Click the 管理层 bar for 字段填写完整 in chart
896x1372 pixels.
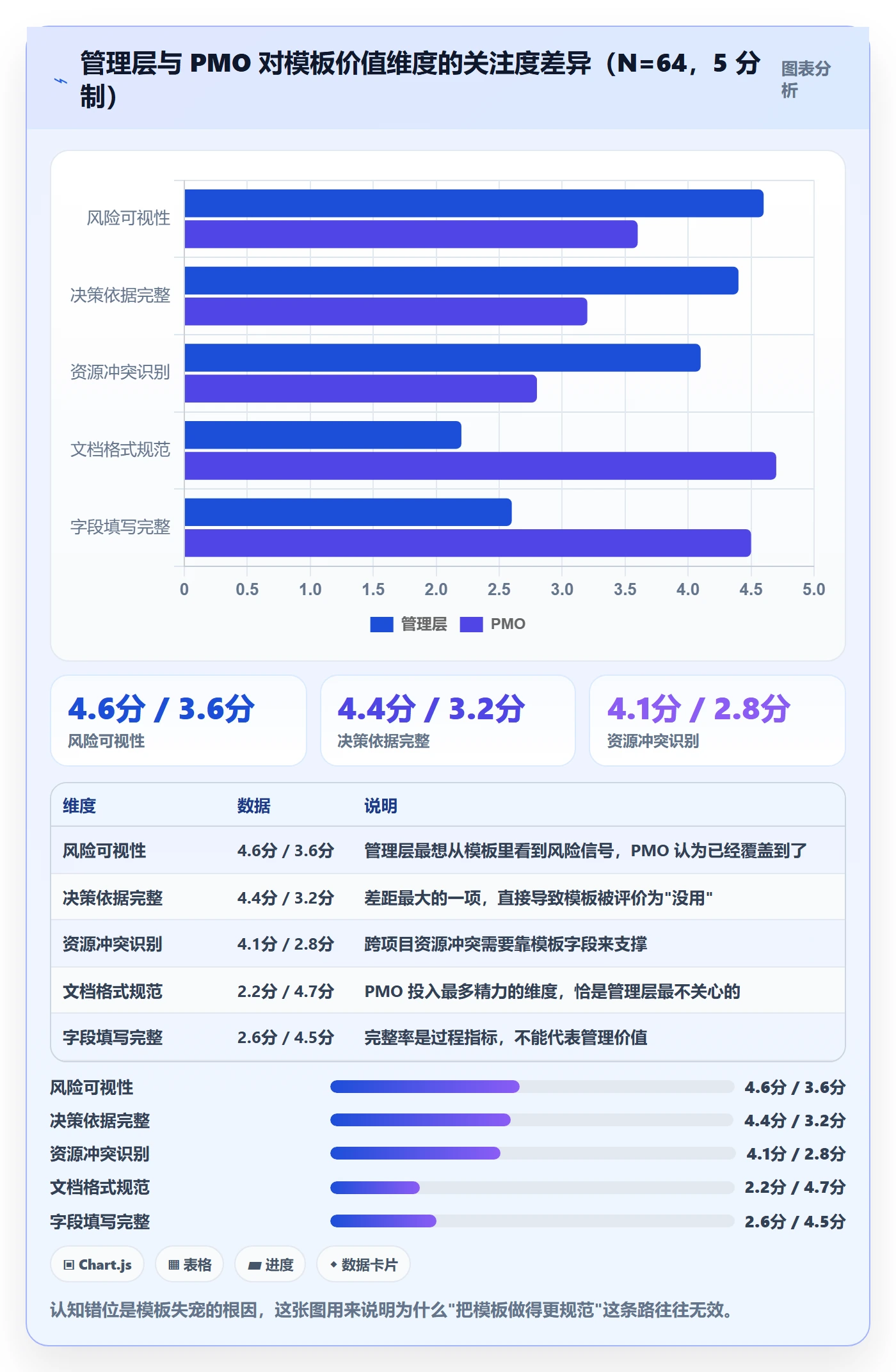pos(348,512)
